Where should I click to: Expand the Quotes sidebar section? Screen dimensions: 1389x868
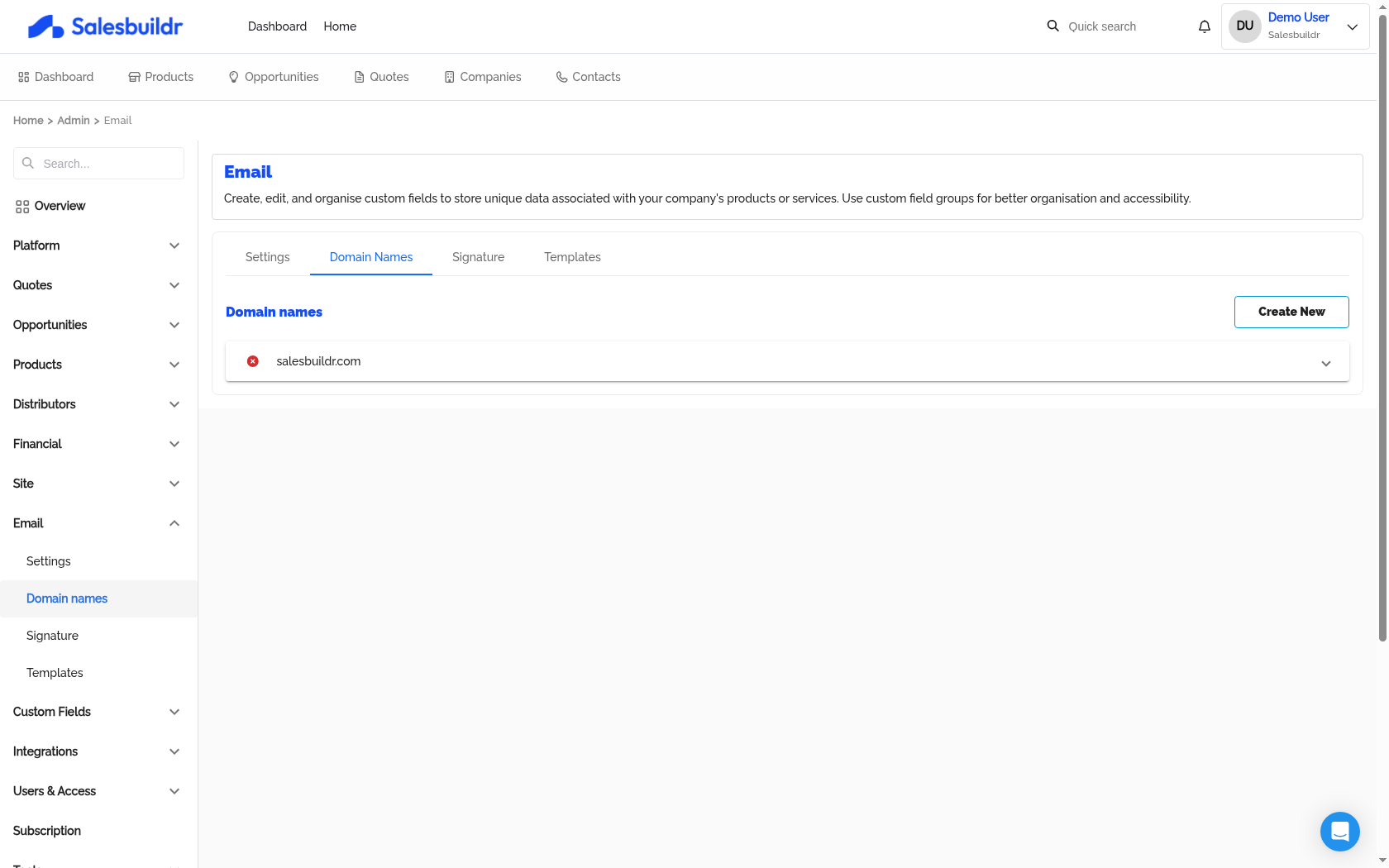(x=98, y=285)
